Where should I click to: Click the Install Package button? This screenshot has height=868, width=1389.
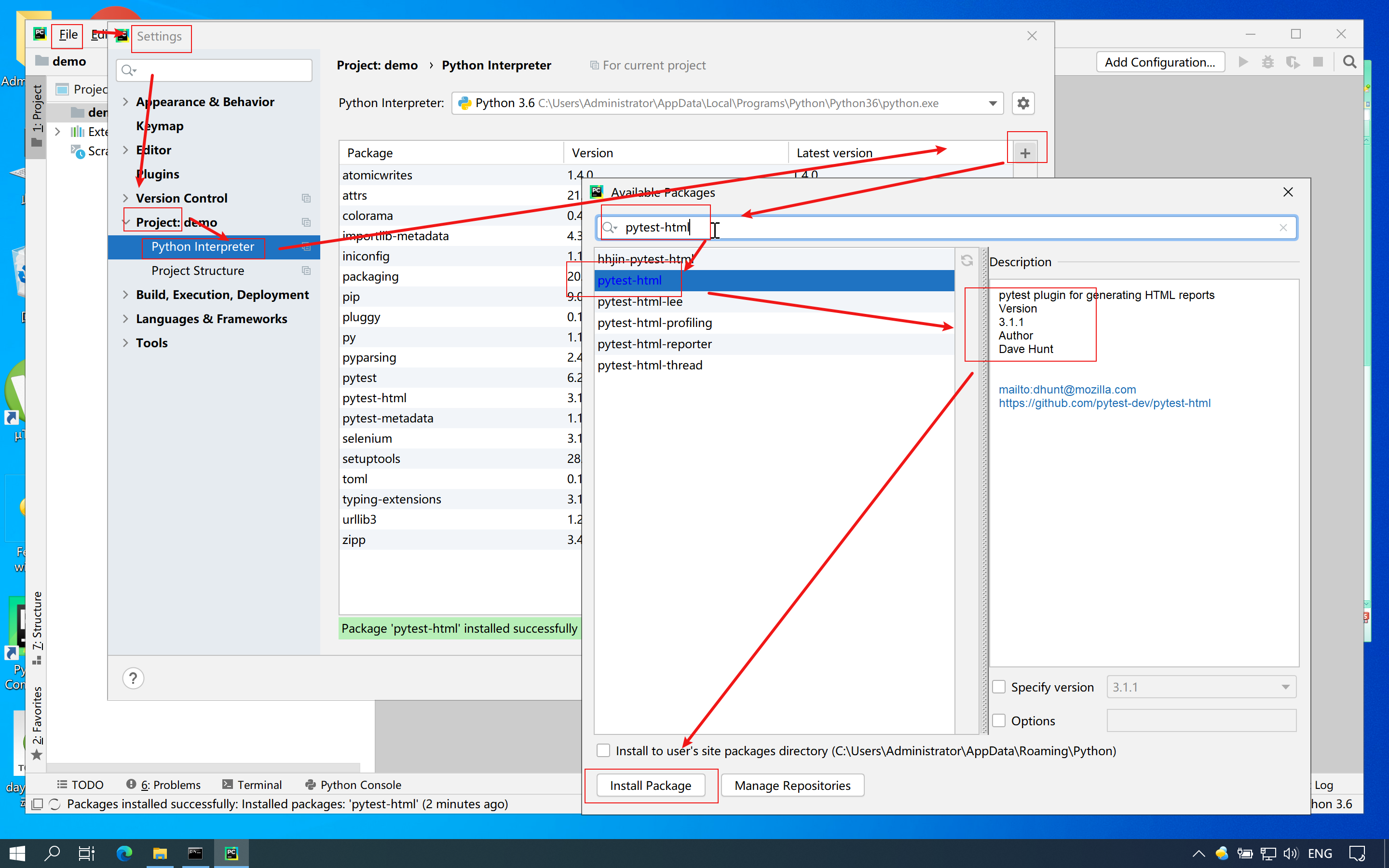(x=650, y=786)
